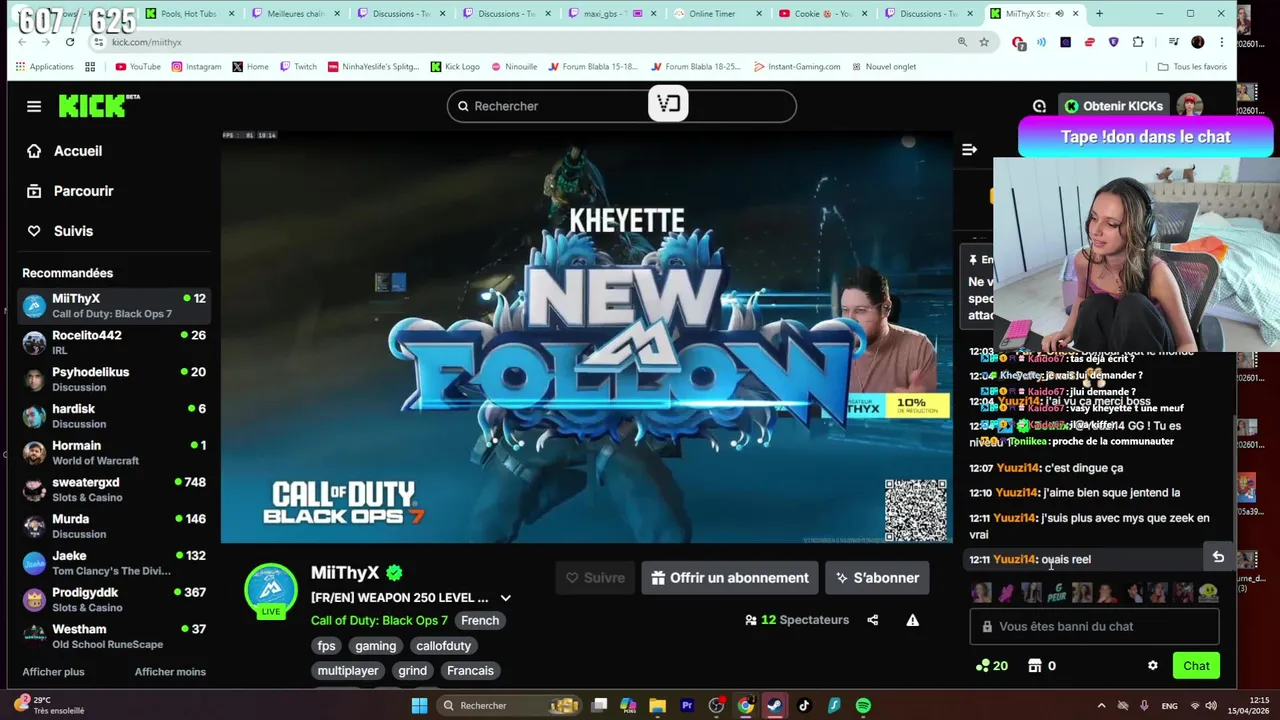This screenshot has height=720, width=1280.
Task: Click the callofduty tag
Action: [443, 646]
